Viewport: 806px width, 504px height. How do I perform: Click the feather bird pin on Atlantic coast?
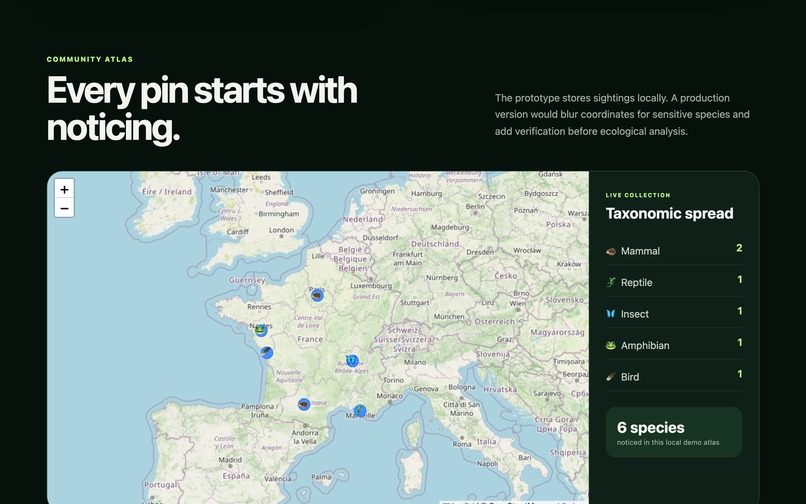[x=266, y=352]
